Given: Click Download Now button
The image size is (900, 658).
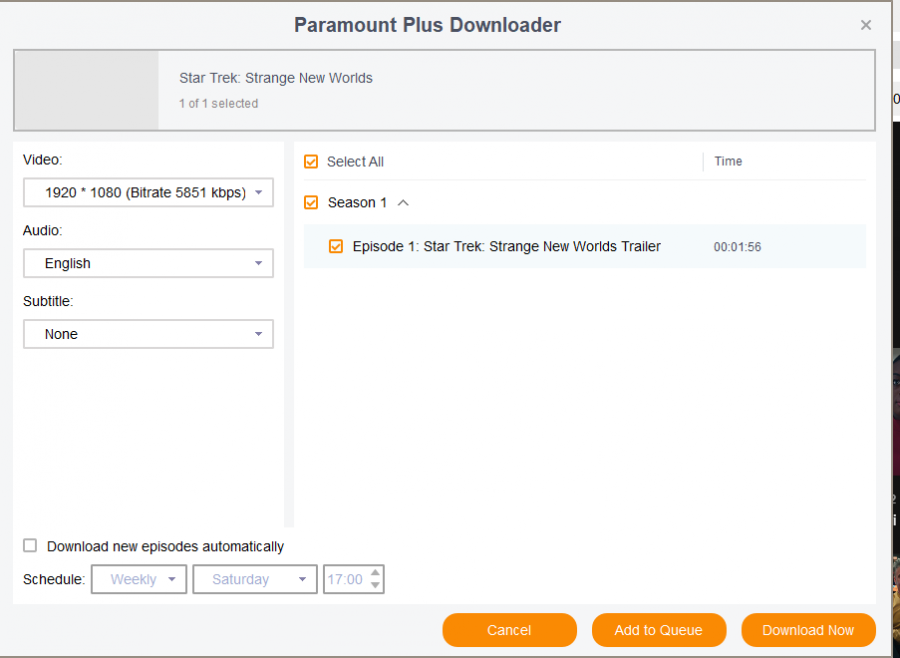Looking at the screenshot, I should tap(808, 630).
